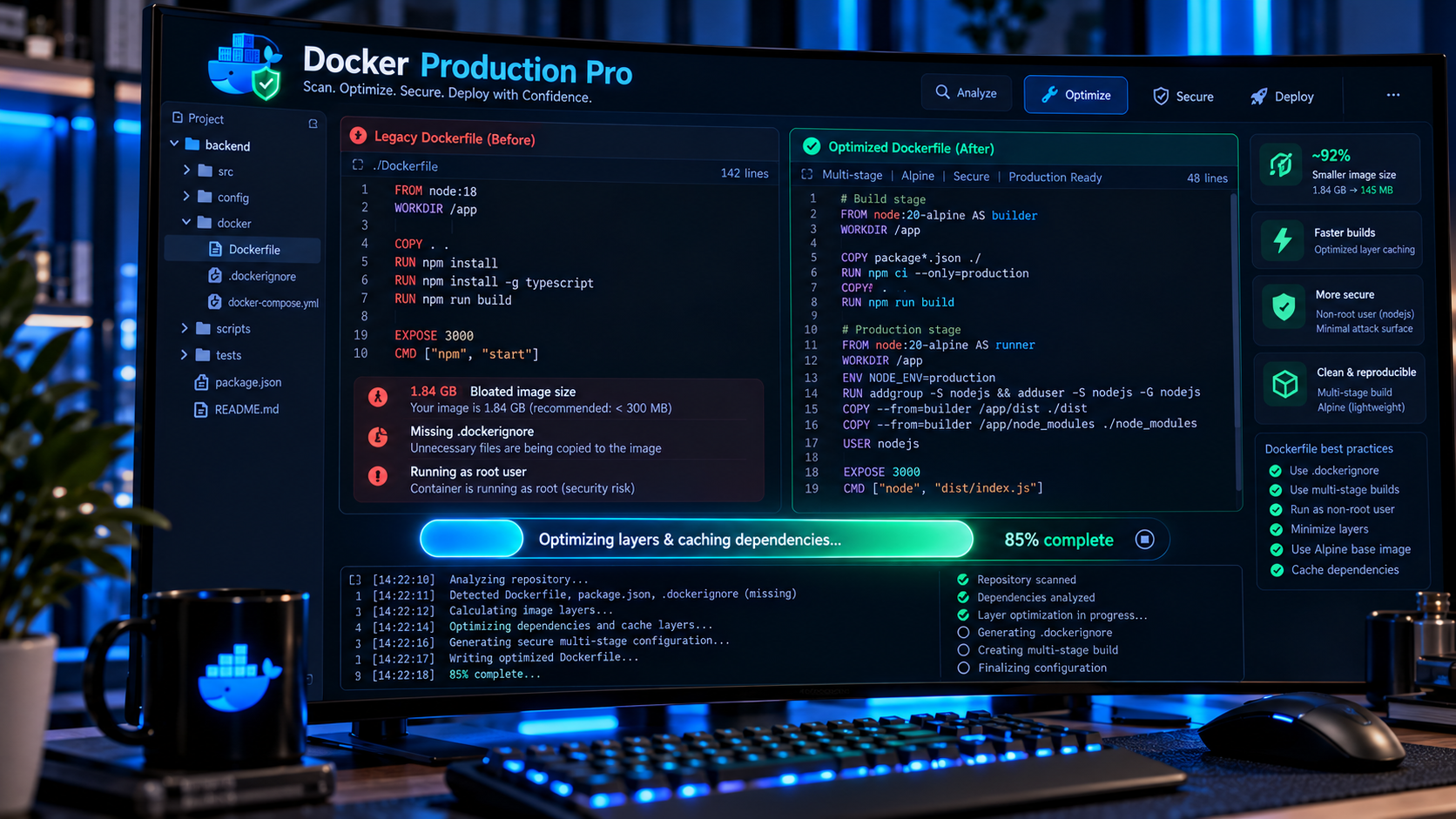Click the red Legacy Dockerfile warning icon
This screenshot has width=1456, height=819.
358,136
